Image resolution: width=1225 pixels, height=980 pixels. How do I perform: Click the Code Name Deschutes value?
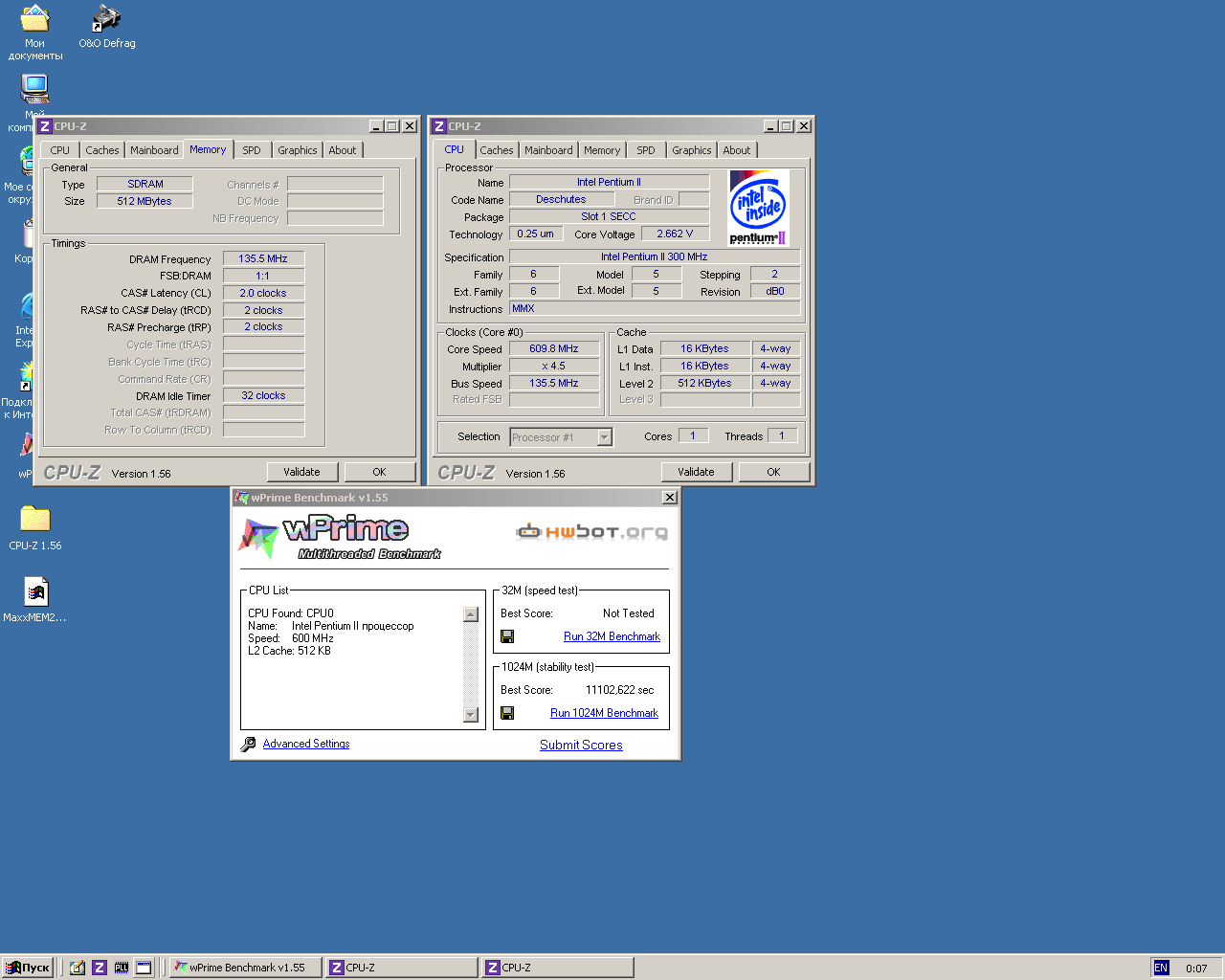tap(562, 199)
